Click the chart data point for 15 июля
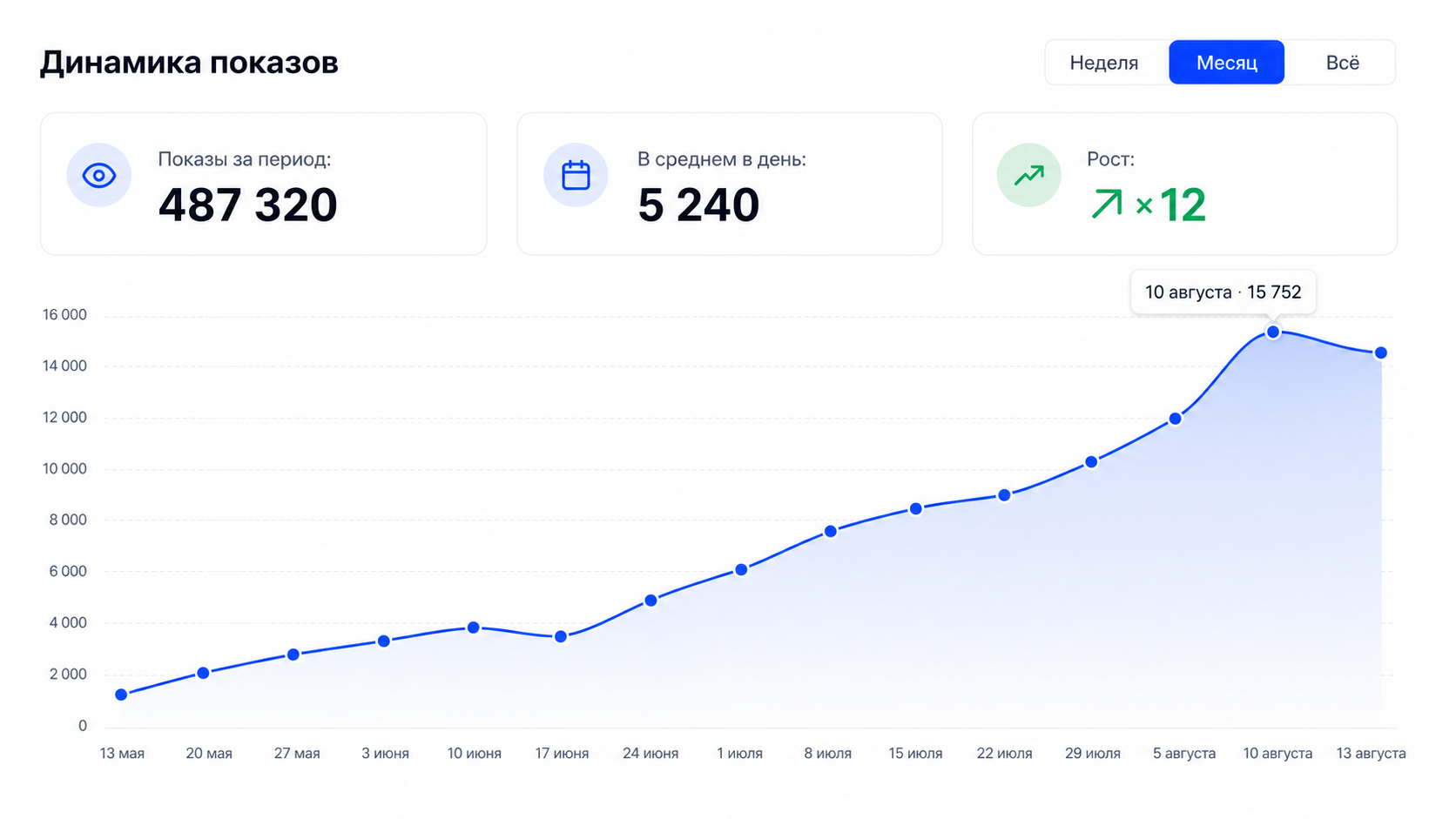The image size is (1456, 819). [916, 509]
